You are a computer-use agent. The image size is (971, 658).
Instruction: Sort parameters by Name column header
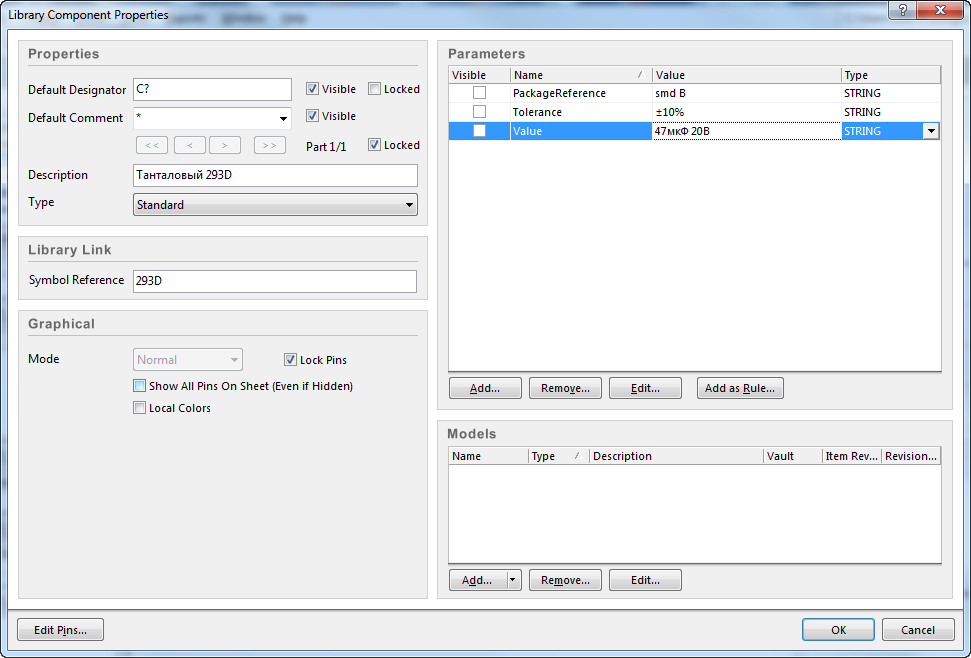tap(581, 75)
